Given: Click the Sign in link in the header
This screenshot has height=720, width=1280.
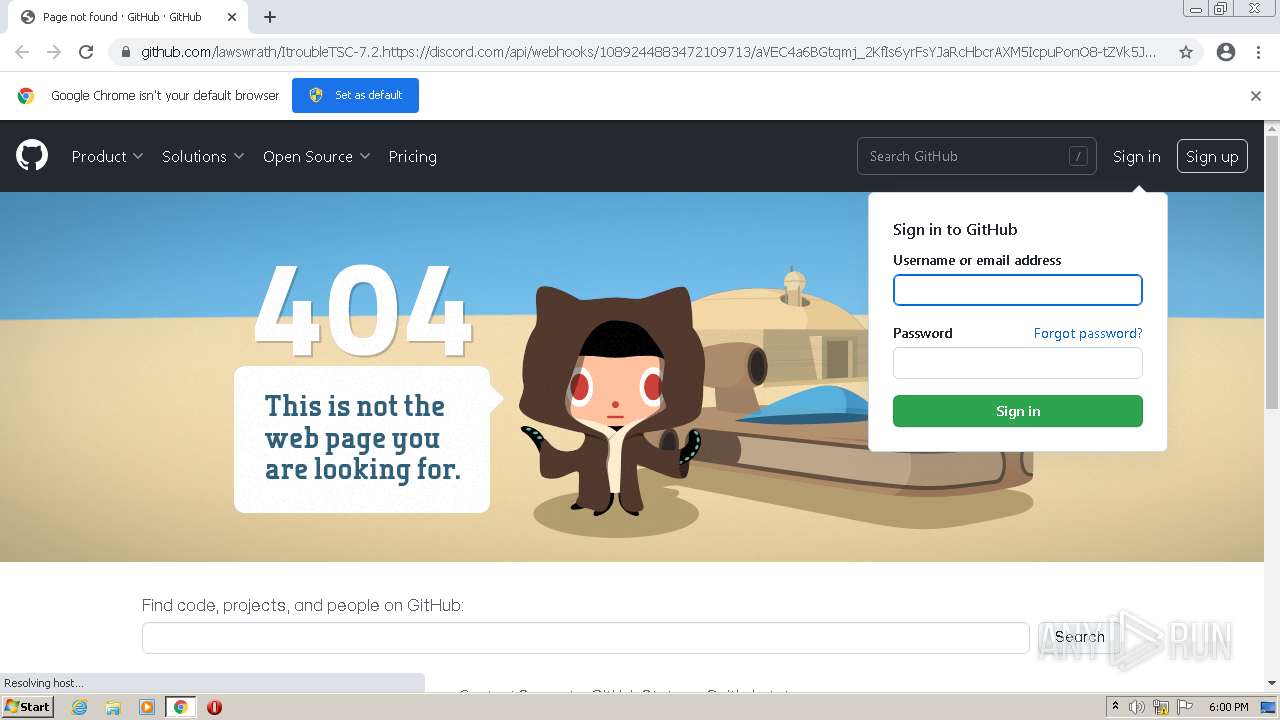Looking at the screenshot, I should (1137, 156).
